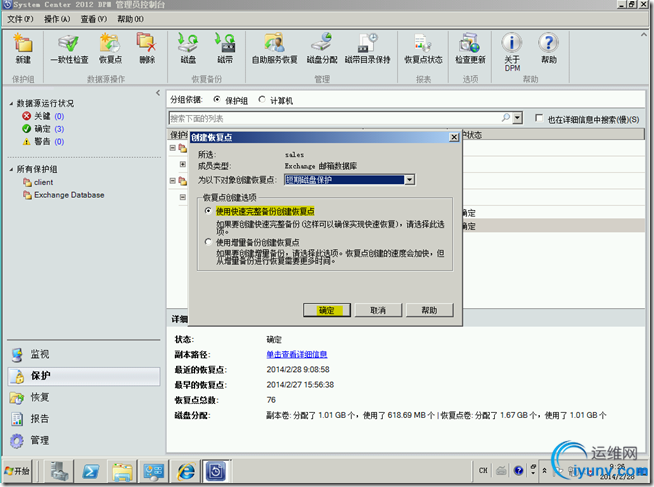
Task: Click the 帮助 question mark toolbar icon
Action: point(548,49)
